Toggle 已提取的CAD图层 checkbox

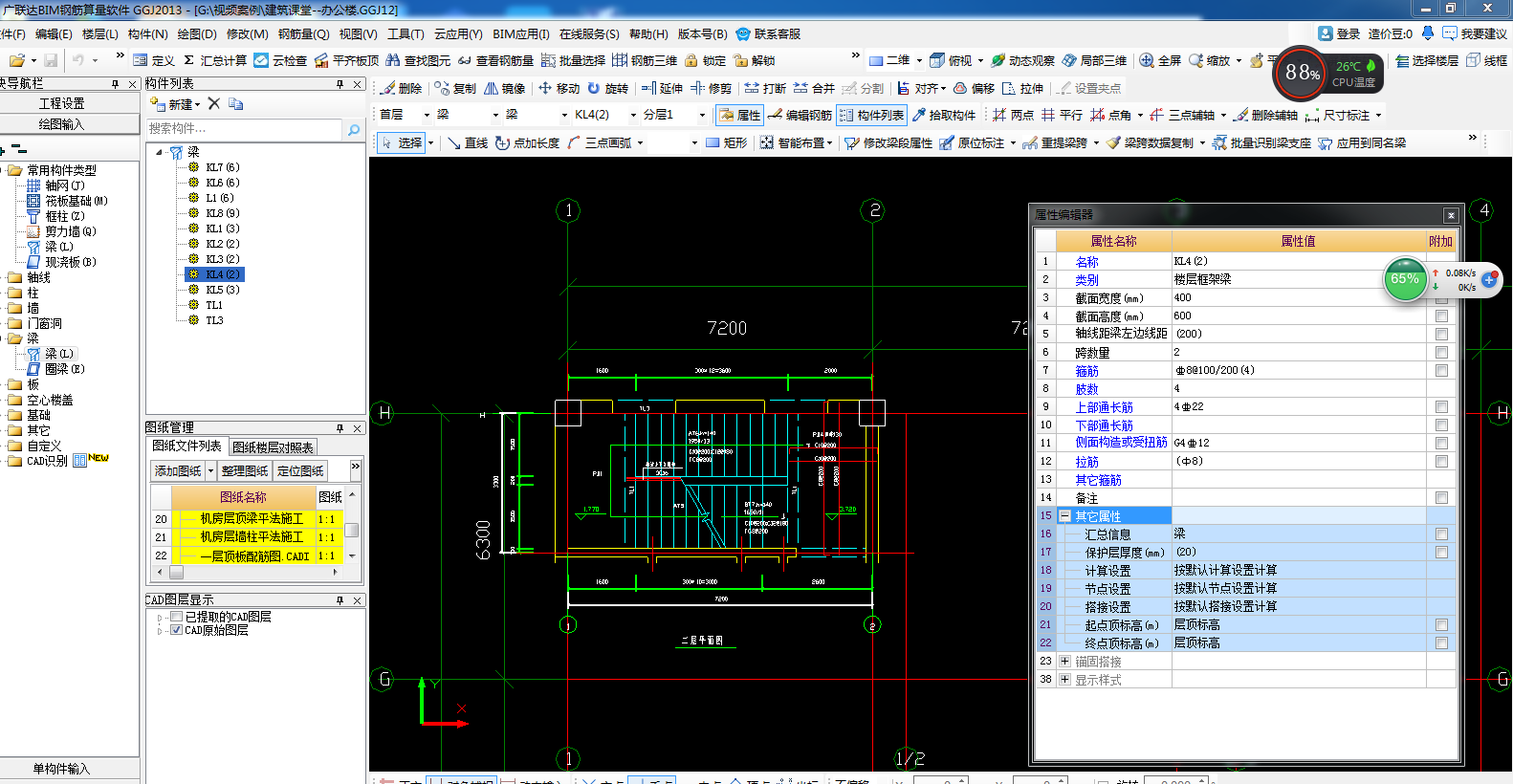coord(176,617)
